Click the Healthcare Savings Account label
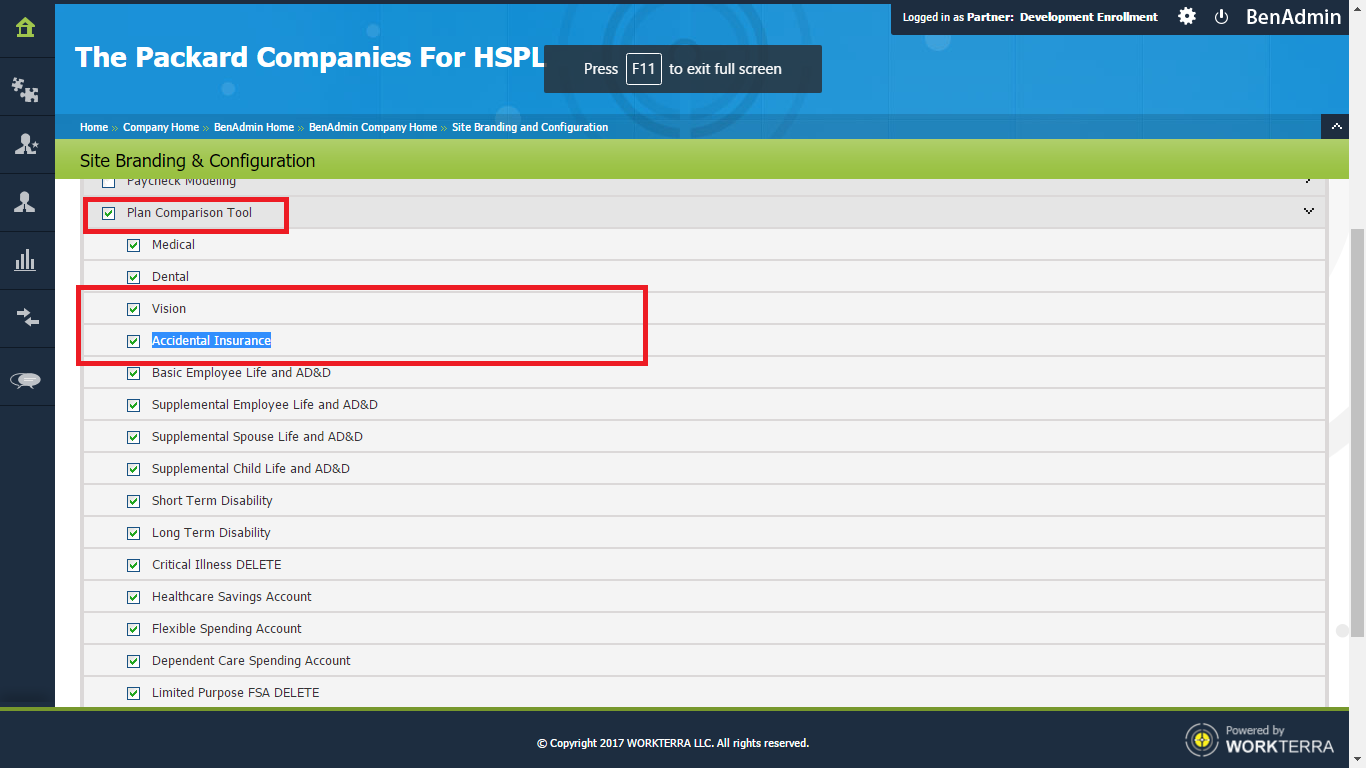Viewport: 1366px width, 768px height. pos(232,597)
